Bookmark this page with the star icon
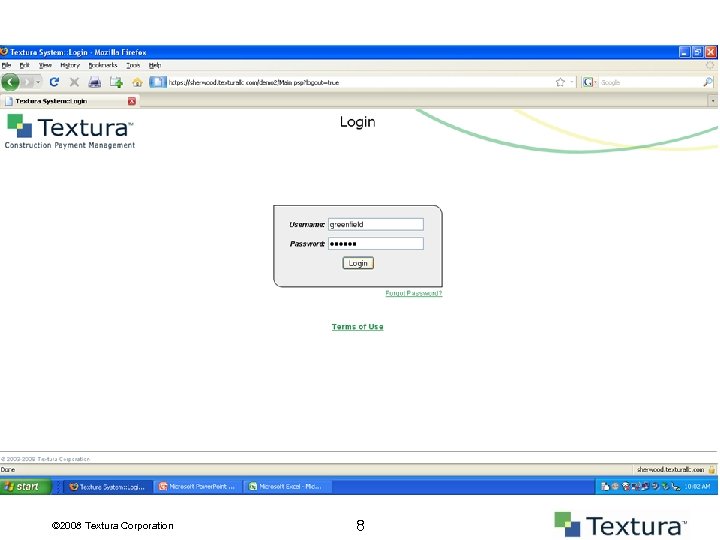Image resolution: width=720 pixels, height=540 pixels. coord(560,82)
